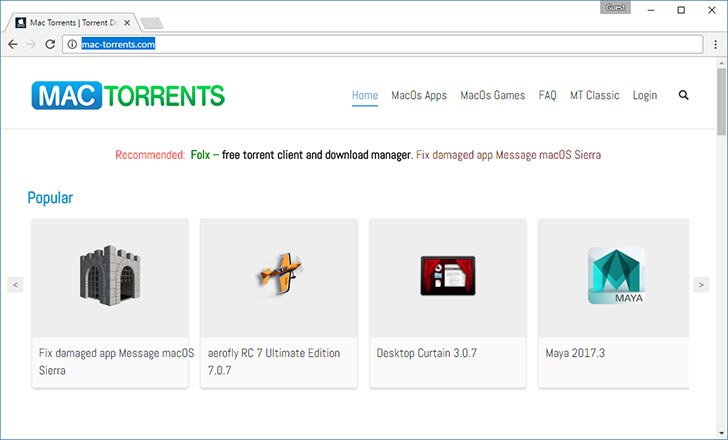This screenshot has width=728, height=440.
Task: Click the Guest profile badge
Action: point(615,7)
